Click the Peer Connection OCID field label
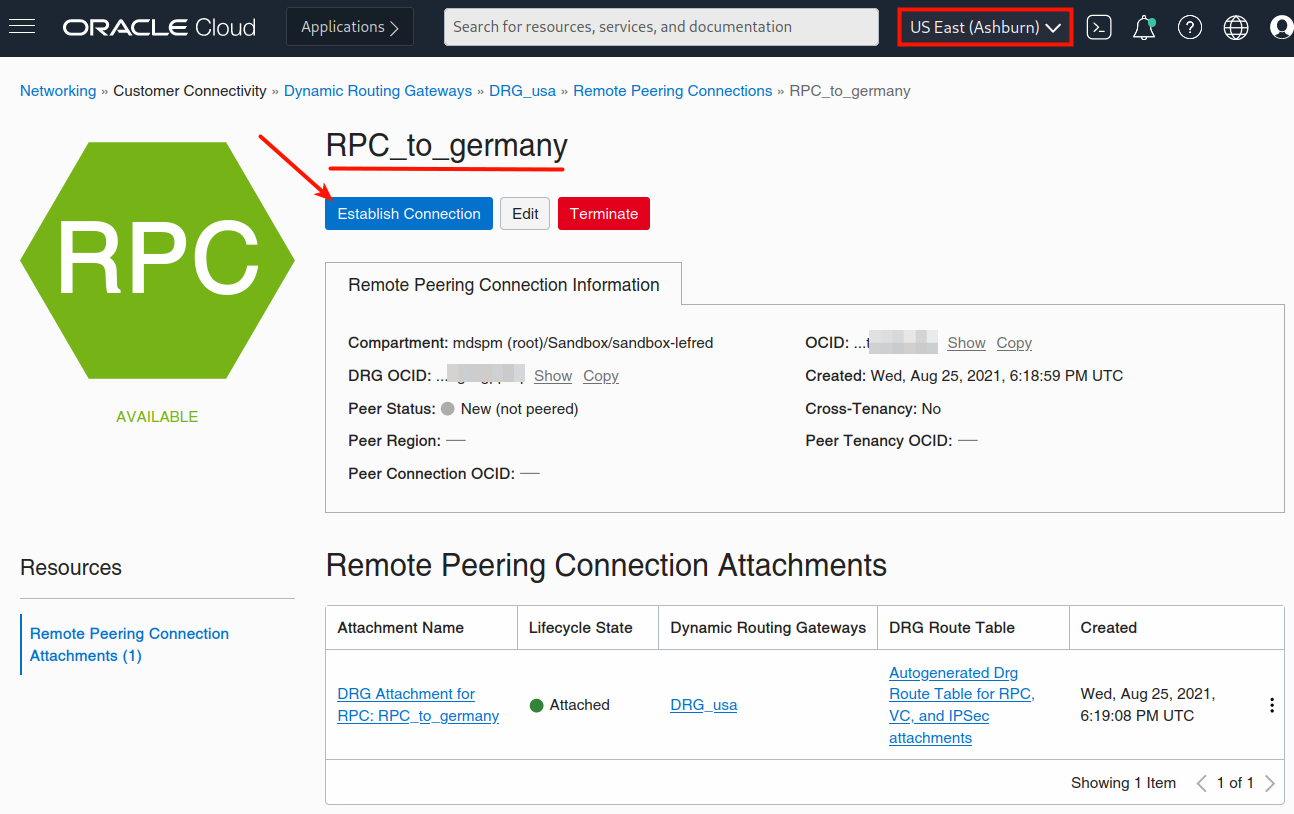Image resolution: width=1294 pixels, height=814 pixels. [431, 474]
